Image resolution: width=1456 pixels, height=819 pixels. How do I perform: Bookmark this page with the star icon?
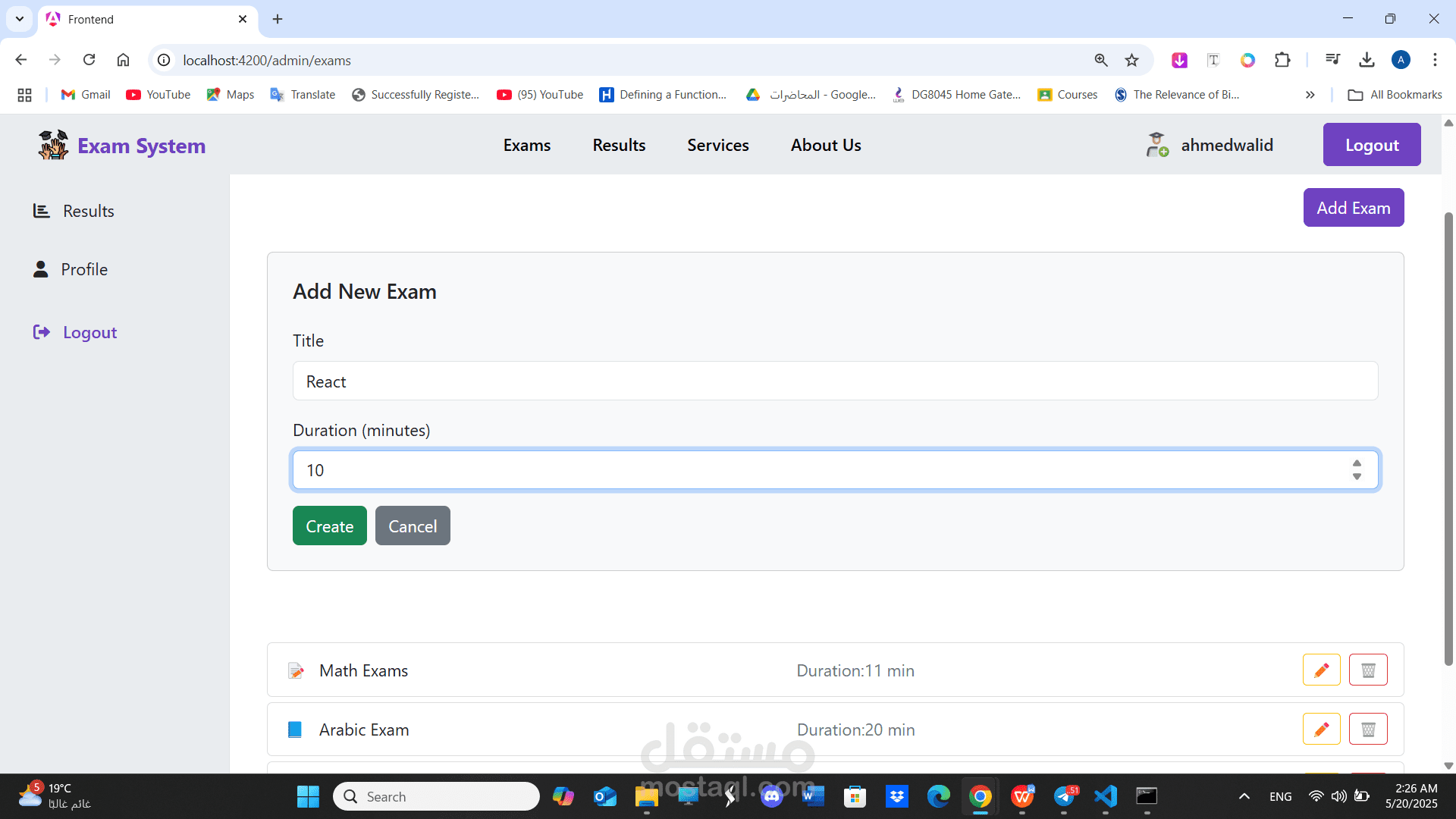[x=1131, y=60]
